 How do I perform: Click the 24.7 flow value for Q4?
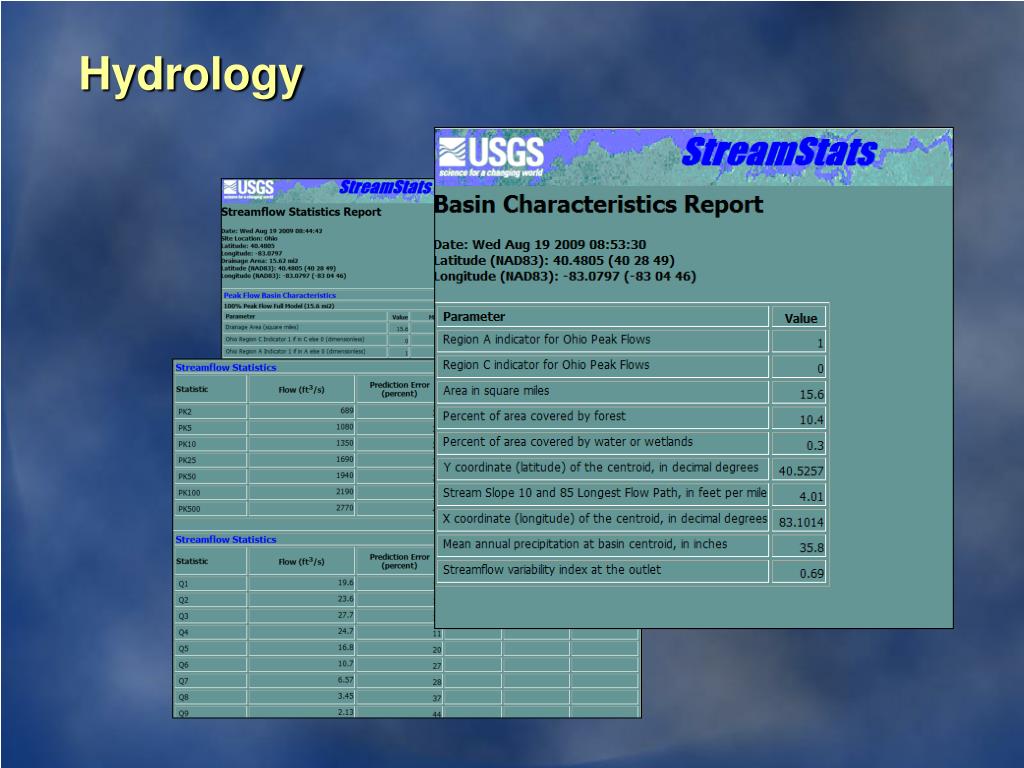click(x=301, y=632)
